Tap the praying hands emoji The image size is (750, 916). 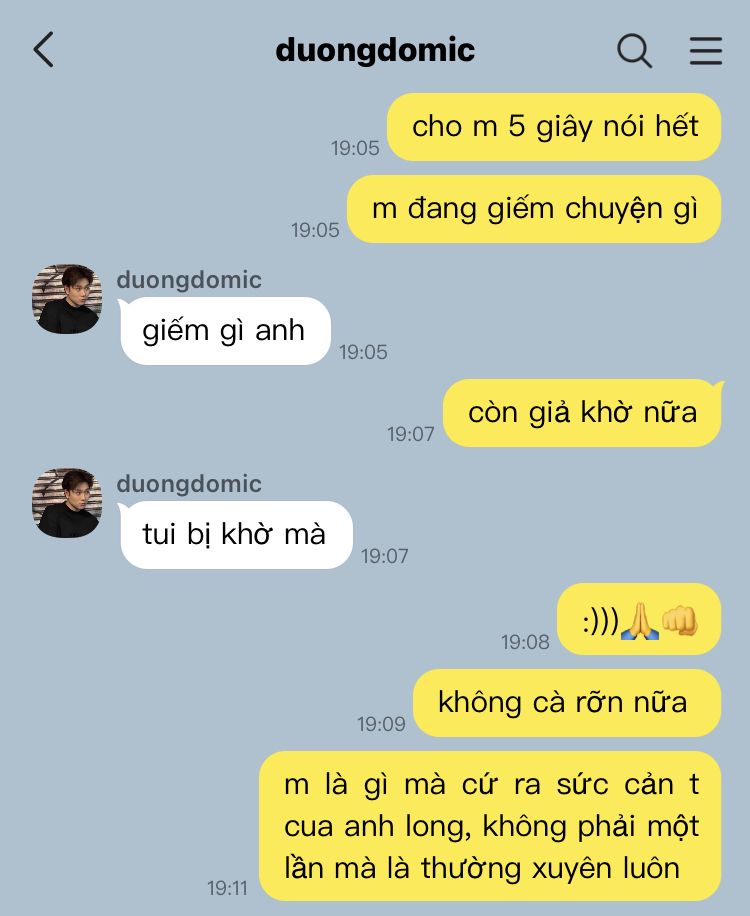[x=640, y=622]
